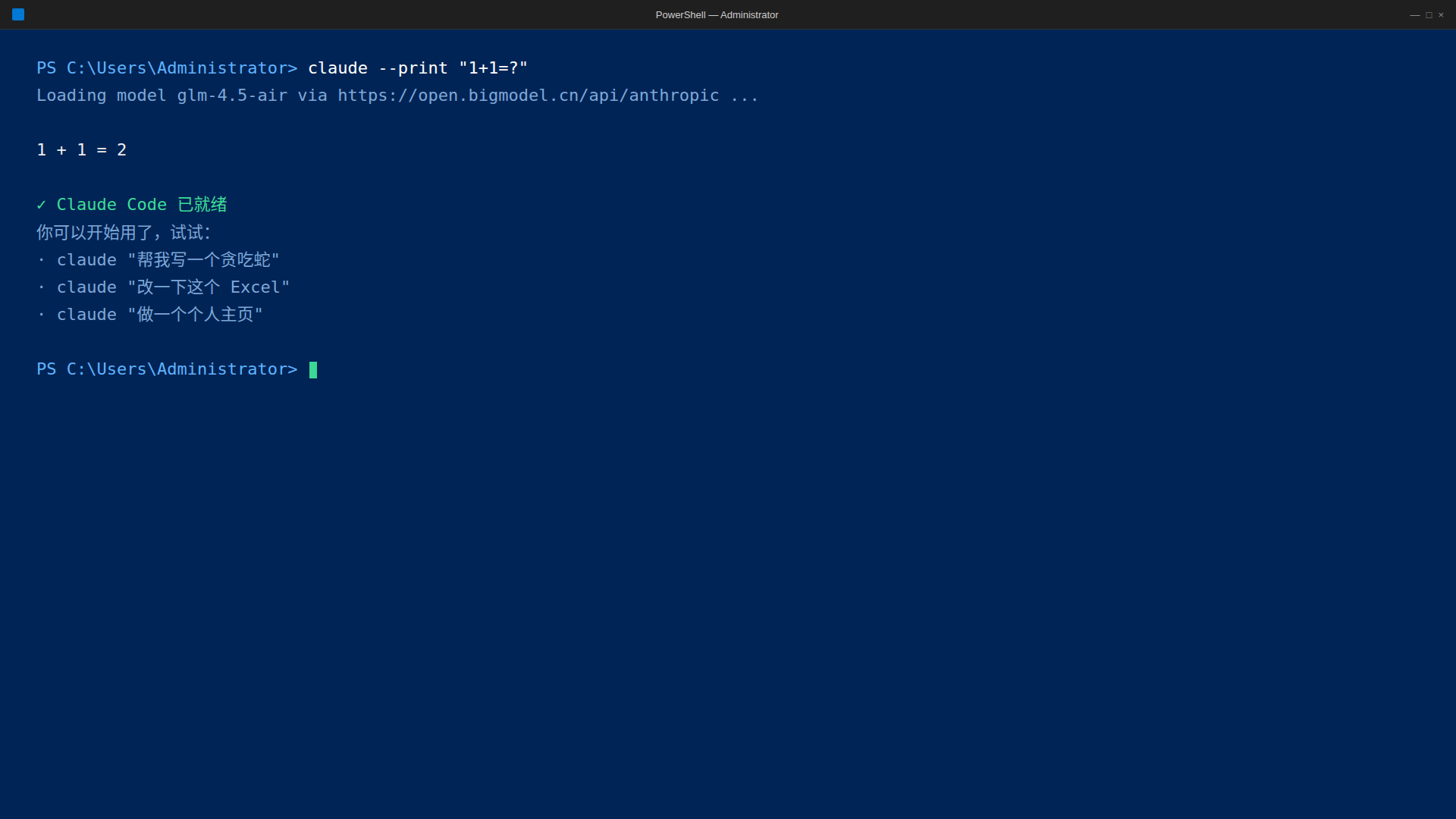Click the claude --print command text
Viewport: 1456px width, 819px height.
coord(418,68)
